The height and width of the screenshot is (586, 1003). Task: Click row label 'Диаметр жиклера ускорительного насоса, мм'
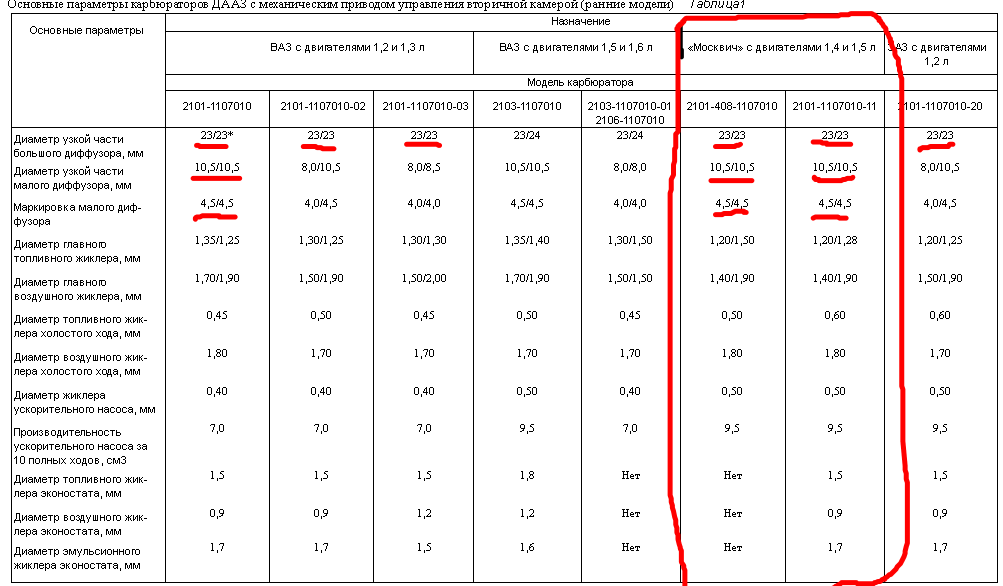84,402
